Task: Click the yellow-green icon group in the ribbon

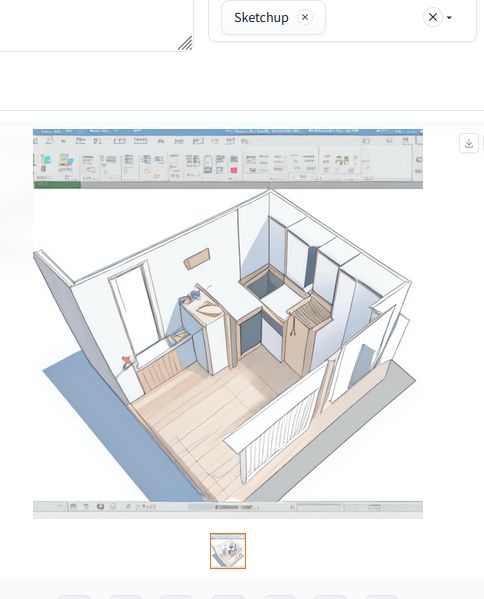Action: point(342,160)
